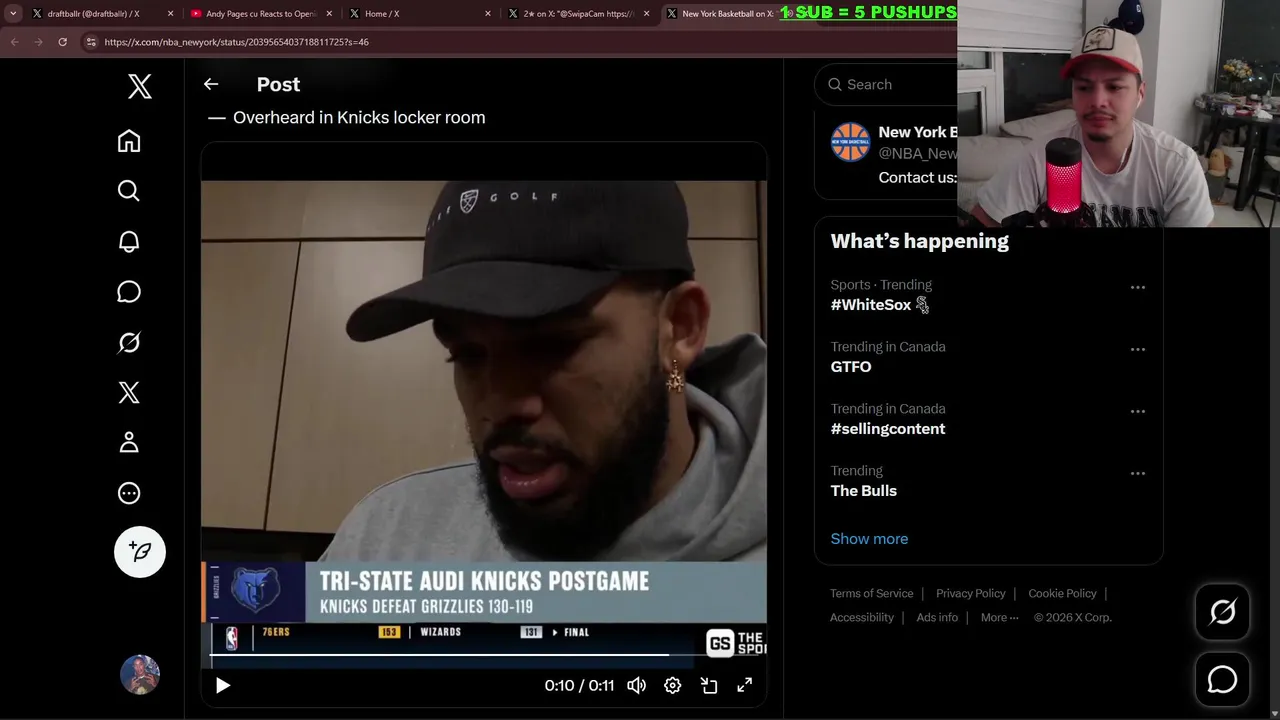Open Terms of Service link
Screen dimensions: 1280x720
click(x=871, y=593)
